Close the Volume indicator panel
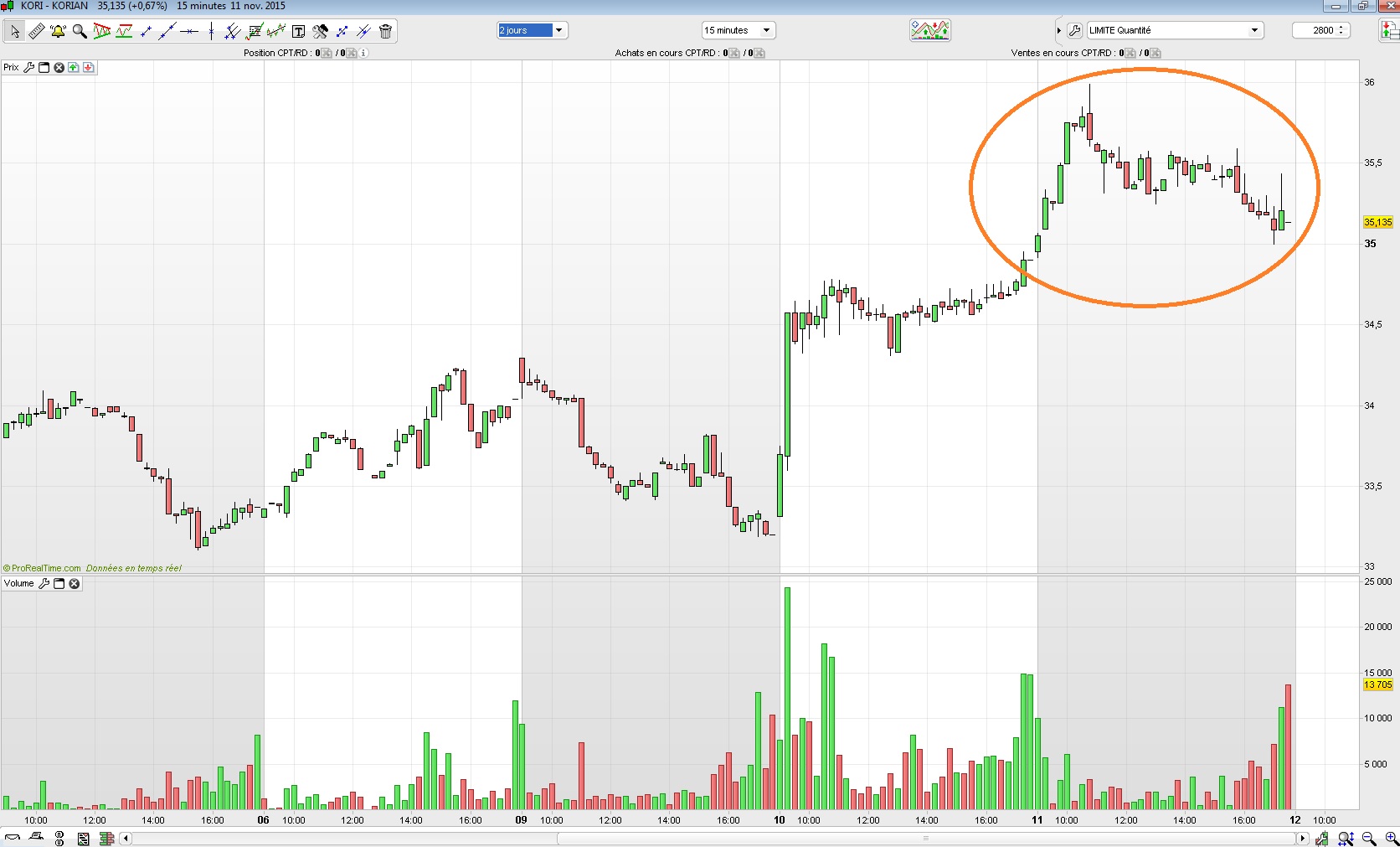Image resolution: width=1400 pixels, height=847 pixels. [x=75, y=583]
